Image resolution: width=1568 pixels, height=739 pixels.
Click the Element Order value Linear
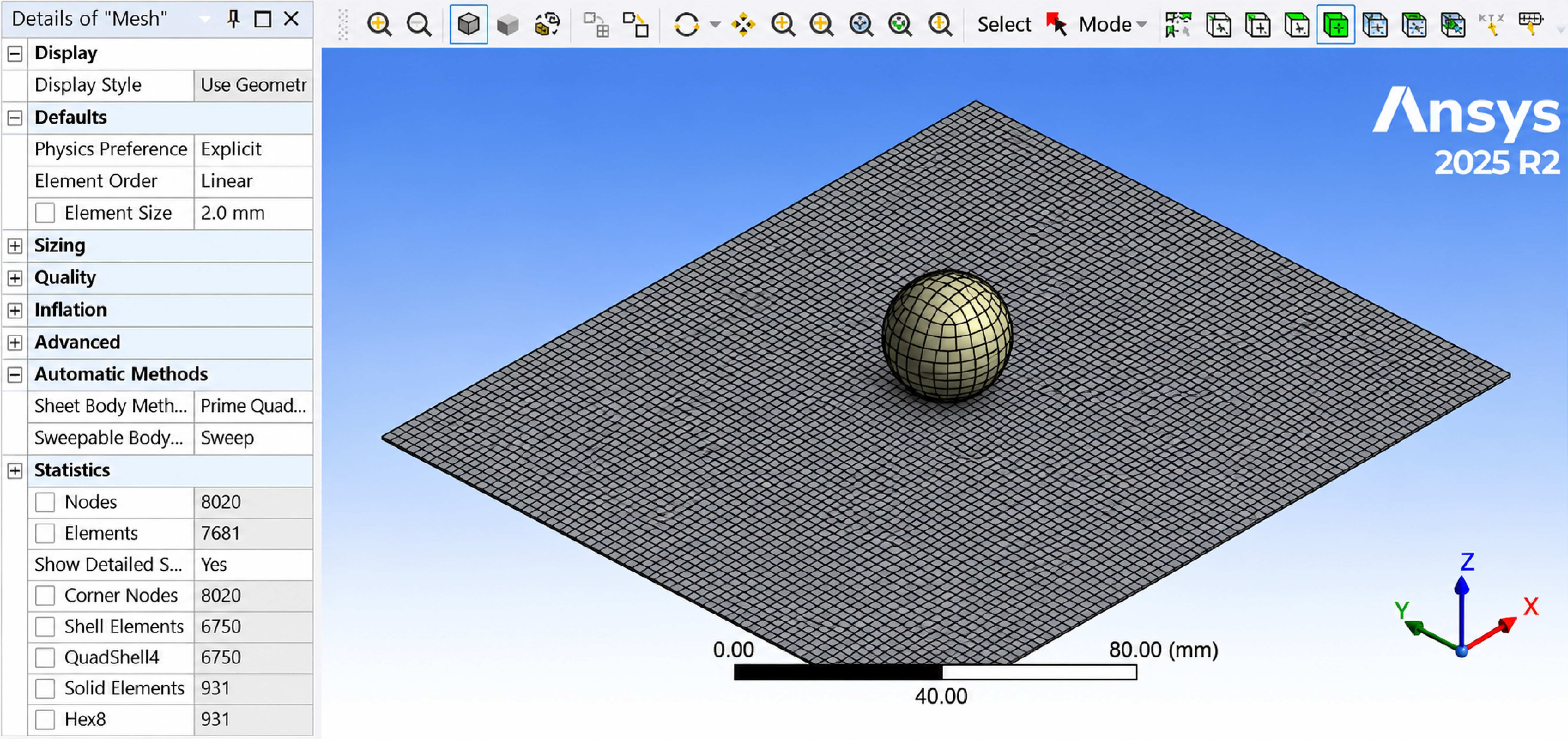click(x=253, y=181)
